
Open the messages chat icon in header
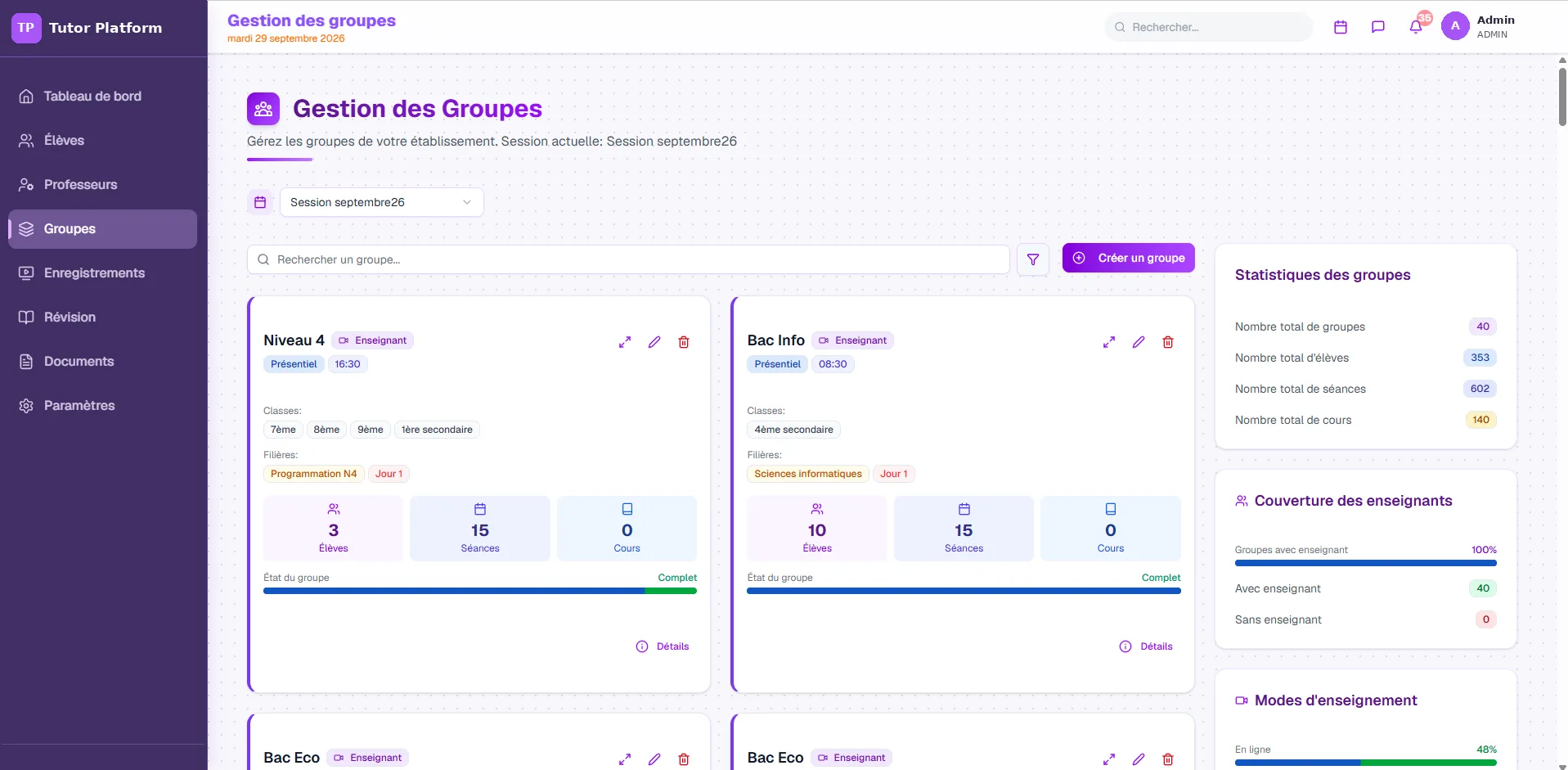[x=1377, y=27]
